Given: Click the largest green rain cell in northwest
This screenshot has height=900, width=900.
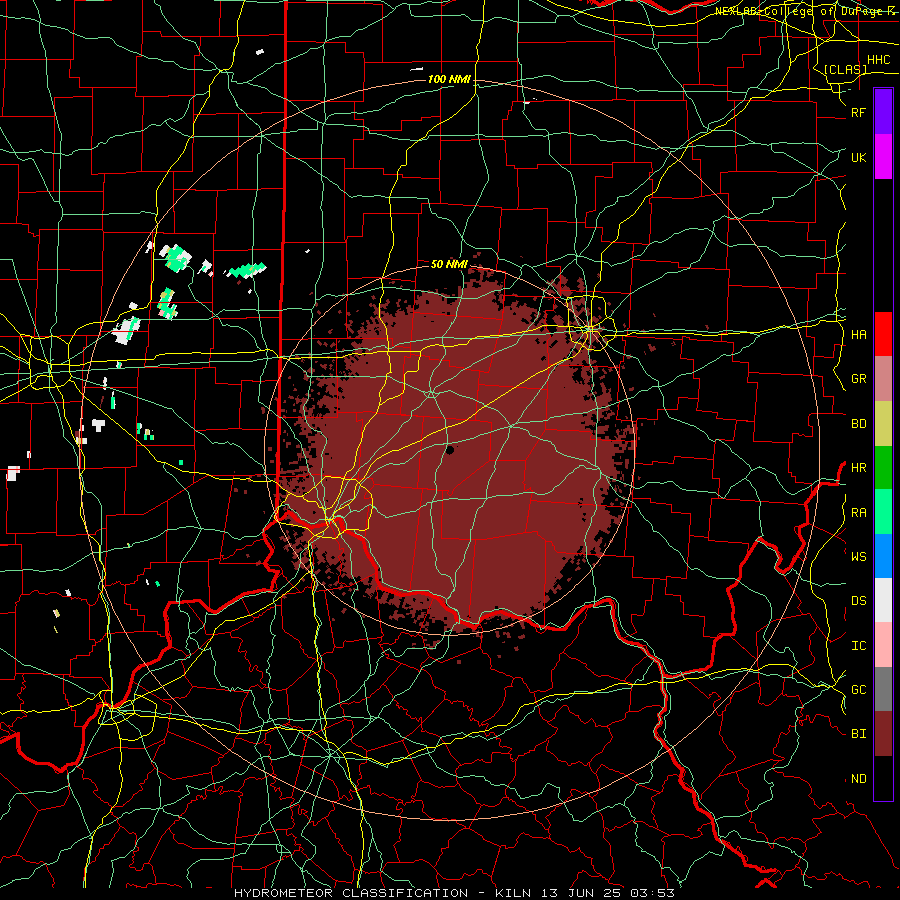Looking at the screenshot, I should [x=176, y=258].
